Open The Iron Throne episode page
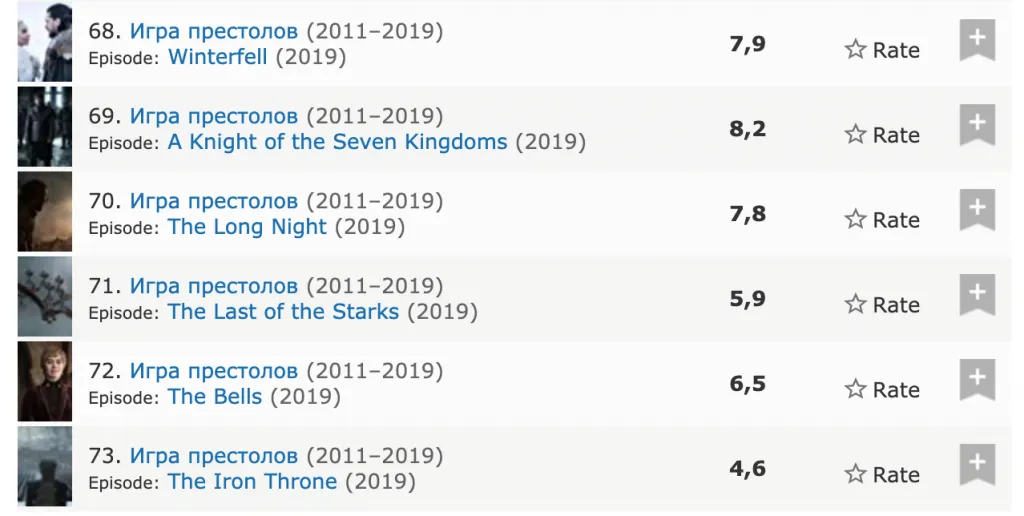This screenshot has height=516, width=1024. (252, 482)
